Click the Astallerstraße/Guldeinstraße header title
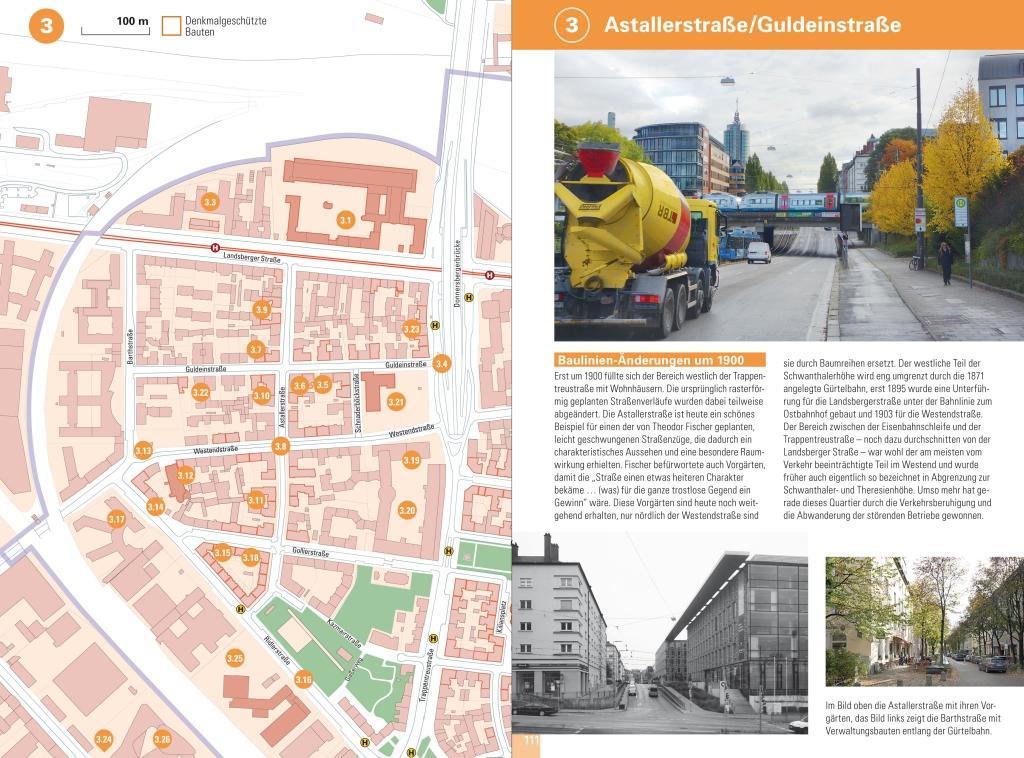This screenshot has width=1024, height=758. (x=752, y=25)
